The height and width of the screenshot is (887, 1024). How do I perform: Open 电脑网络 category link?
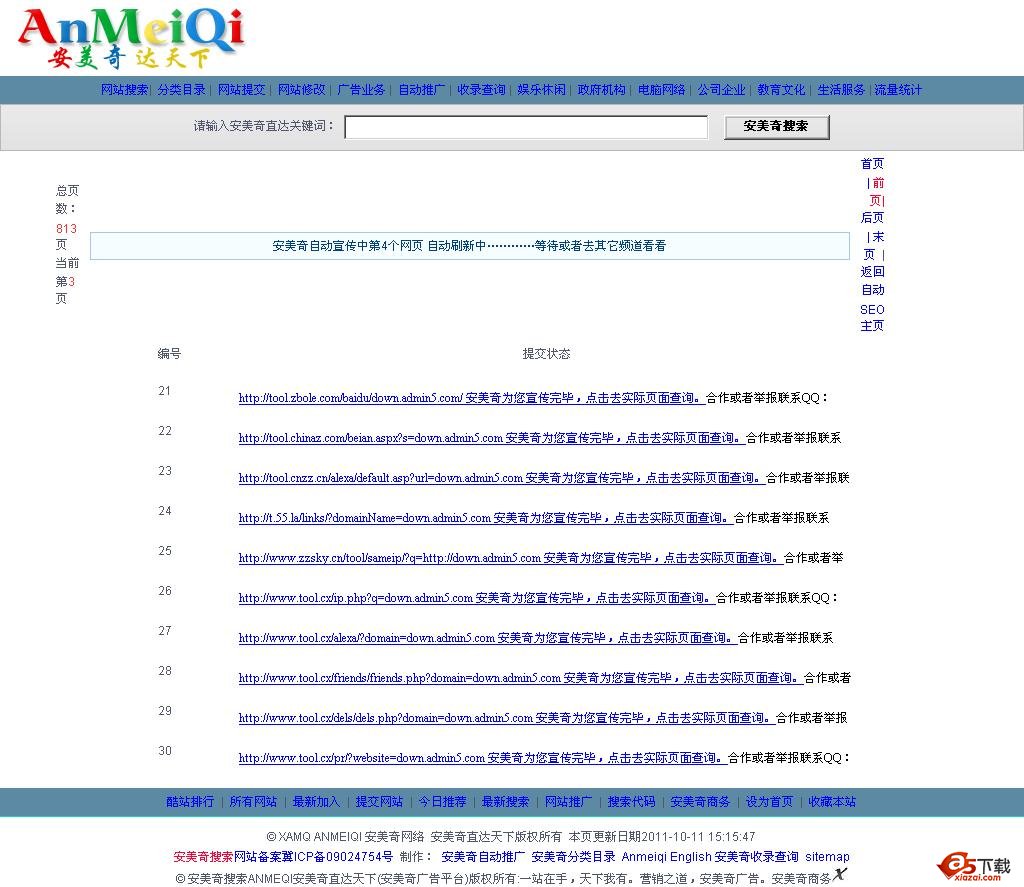point(662,89)
